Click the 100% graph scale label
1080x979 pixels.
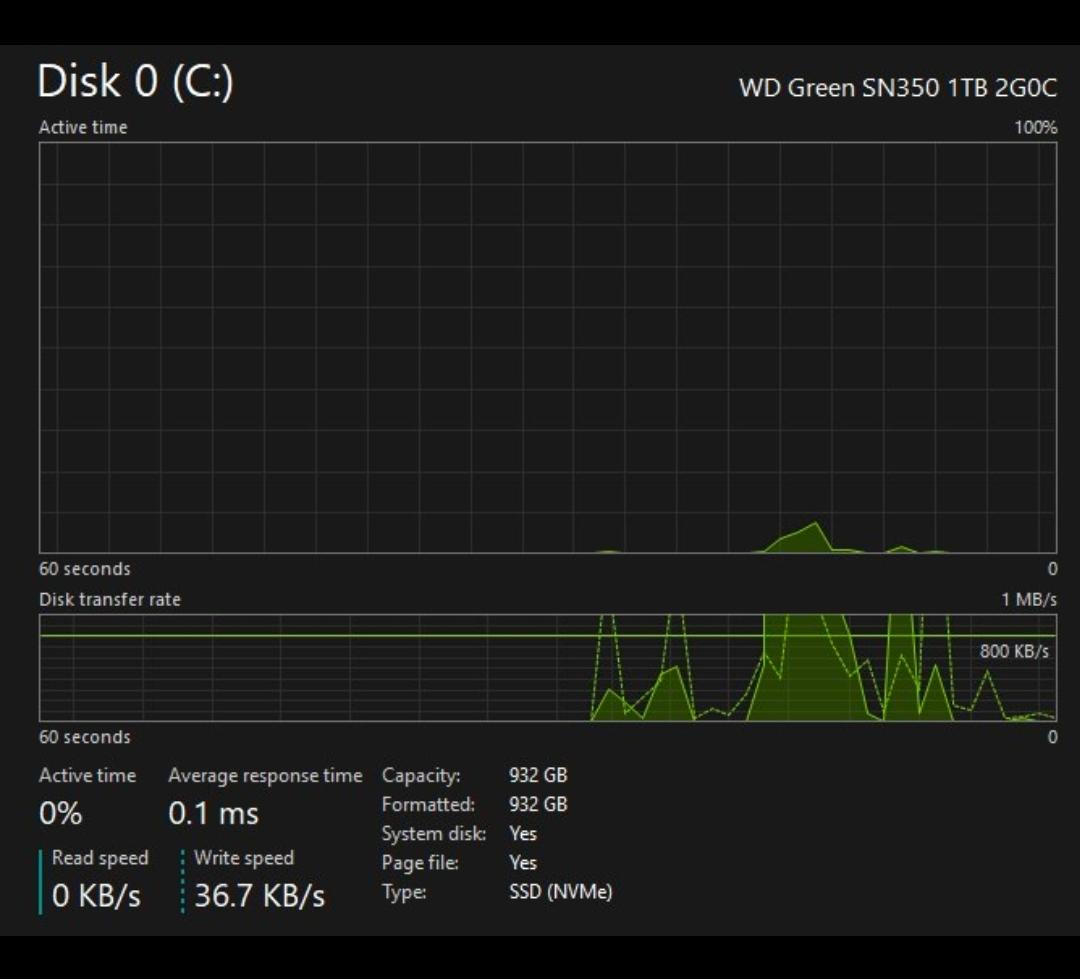click(x=1035, y=127)
